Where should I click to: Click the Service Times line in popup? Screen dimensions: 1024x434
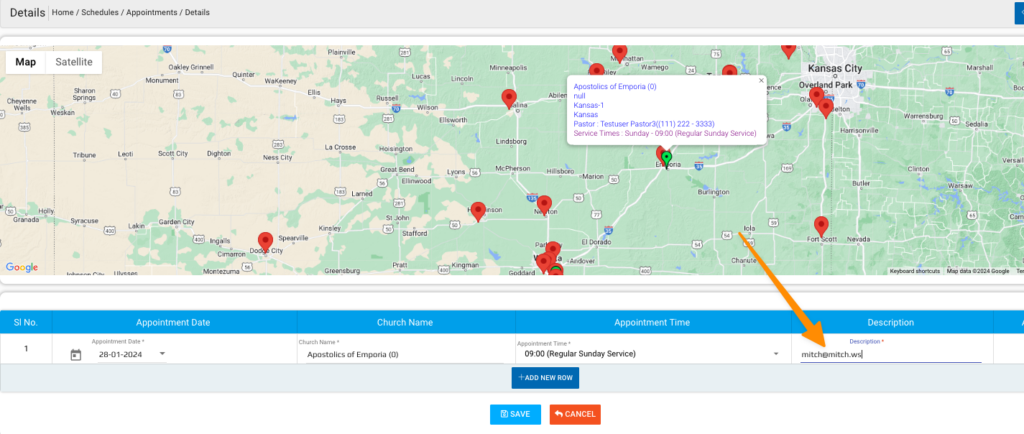point(665,133)
